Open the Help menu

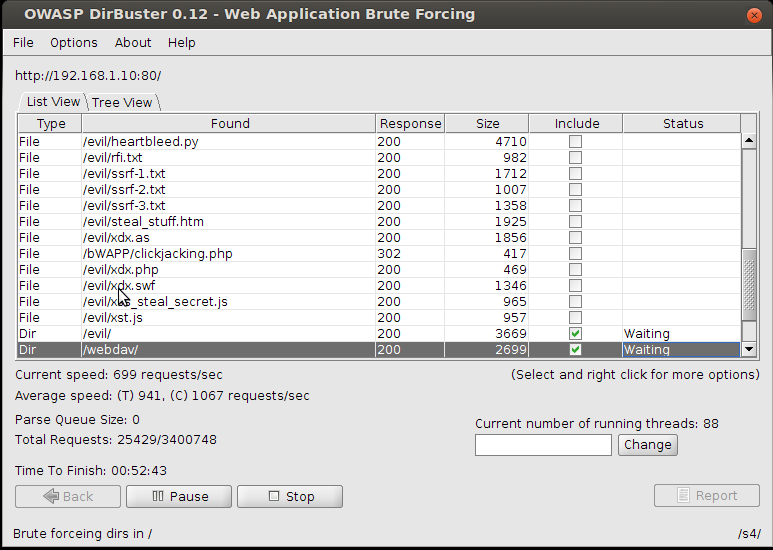click(182, 43)
